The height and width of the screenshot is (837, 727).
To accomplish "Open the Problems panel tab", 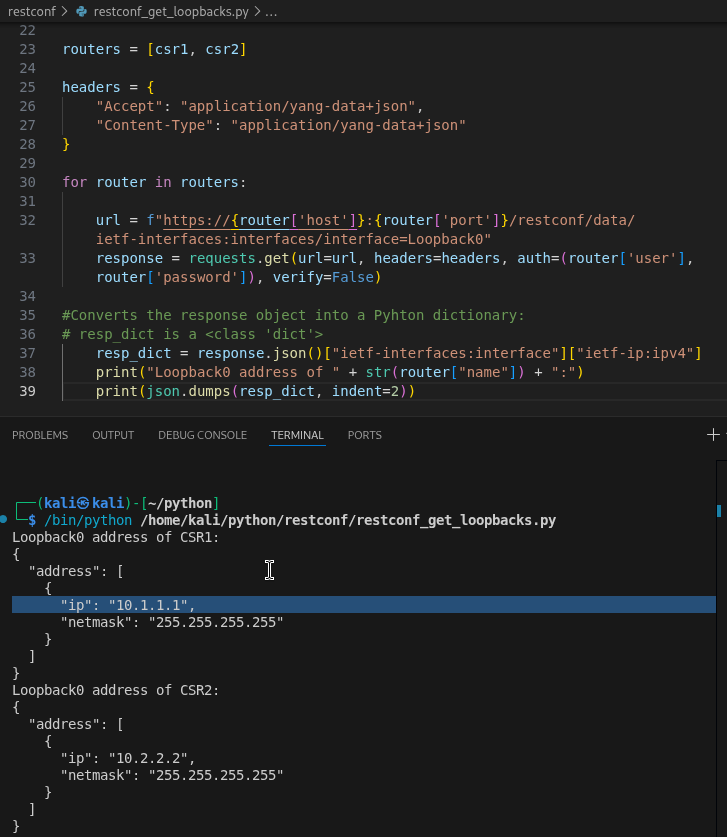I will point(40,435).
